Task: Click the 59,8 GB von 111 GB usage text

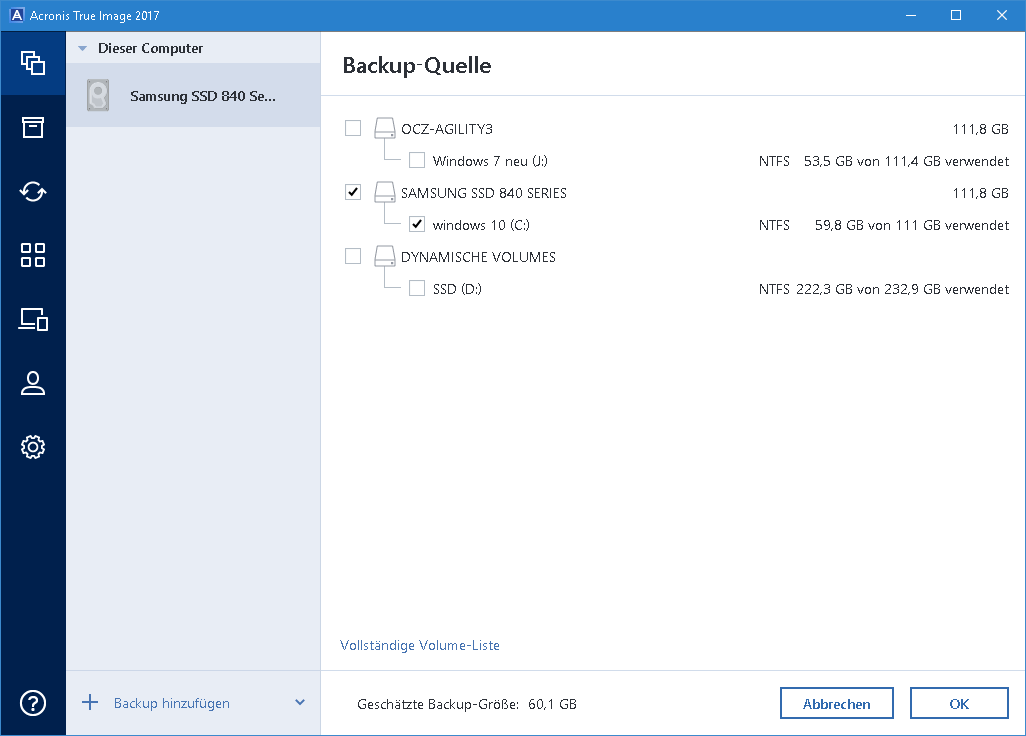Action: coord(912,225)
